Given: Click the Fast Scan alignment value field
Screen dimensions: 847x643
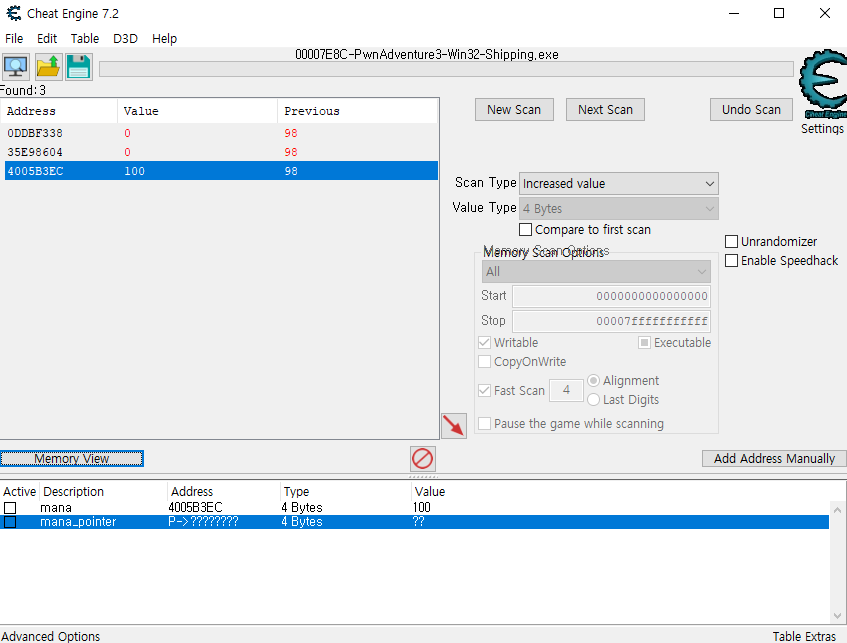Looking at the screenshot, I should pos(566,390).
